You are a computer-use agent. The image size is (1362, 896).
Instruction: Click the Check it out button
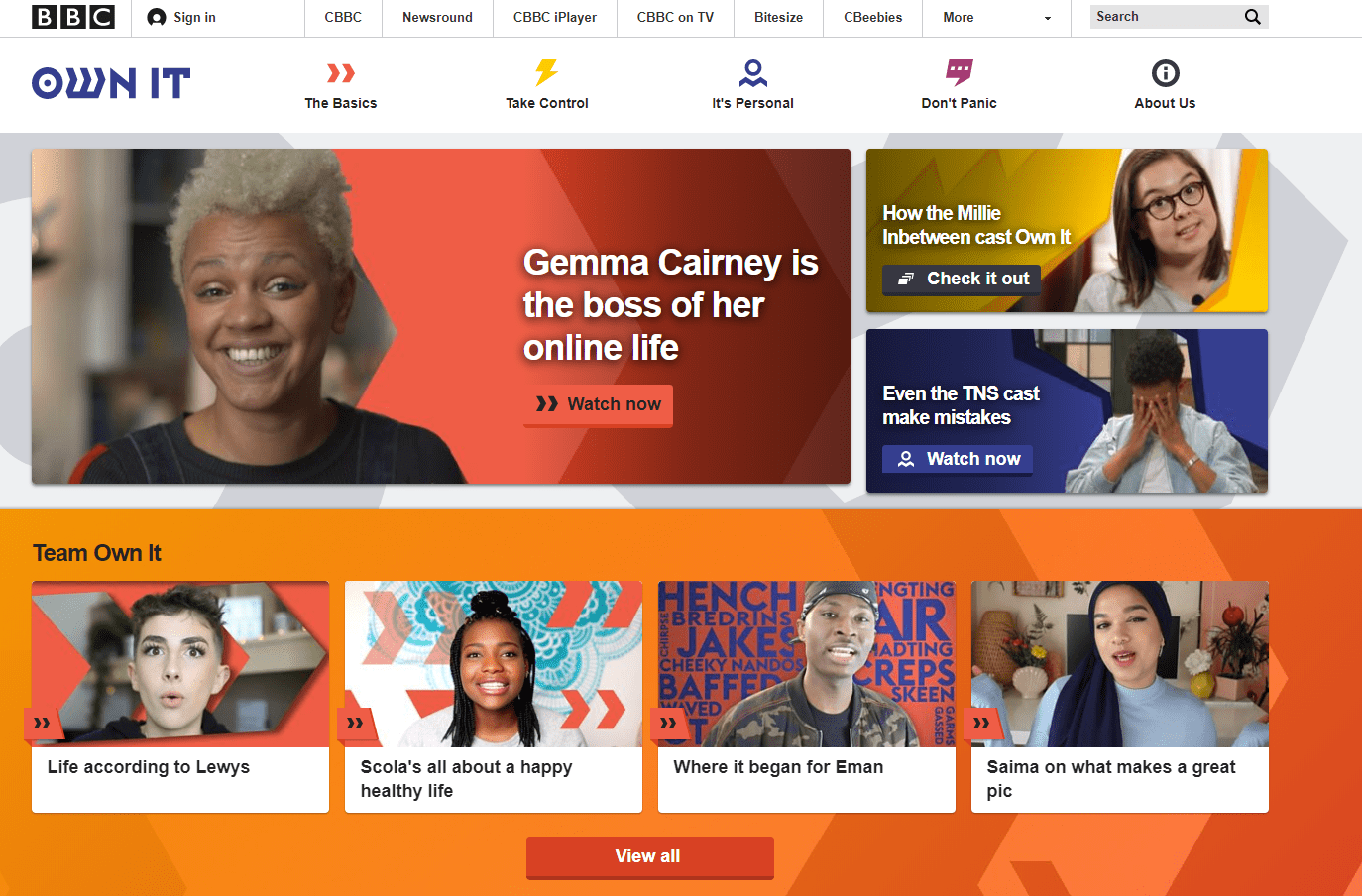[962, 280]
